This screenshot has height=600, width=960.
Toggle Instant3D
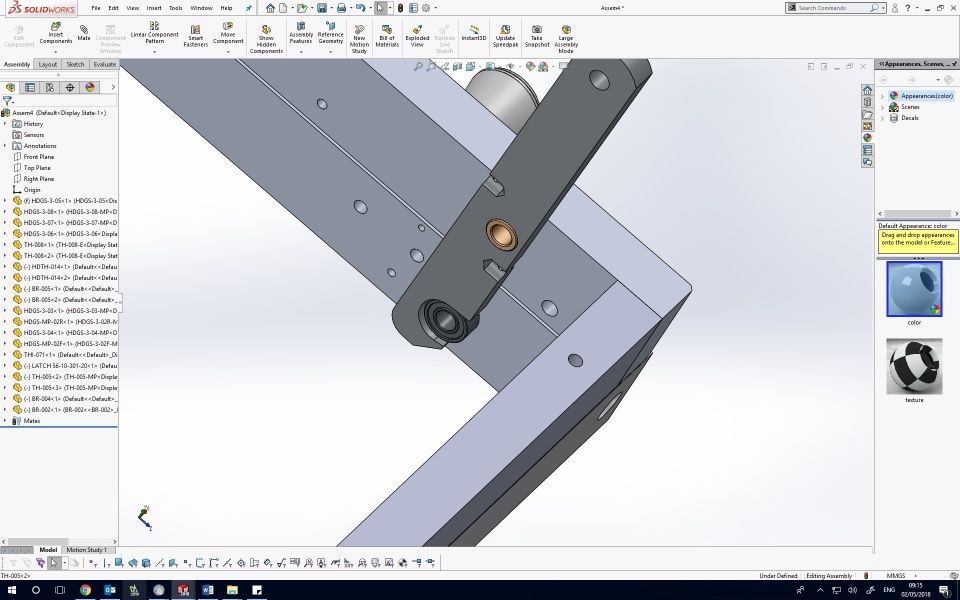[x=473, y=34]
